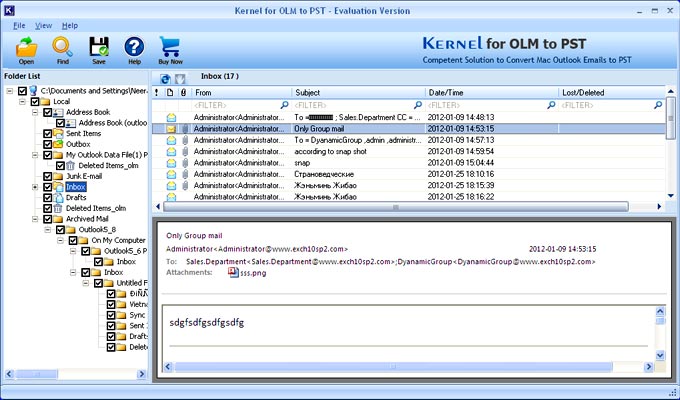This screenshot has height=400, width=680.
Task: Select the On My Computer folder
Action: pyautogui.click(x=118, y=240)
